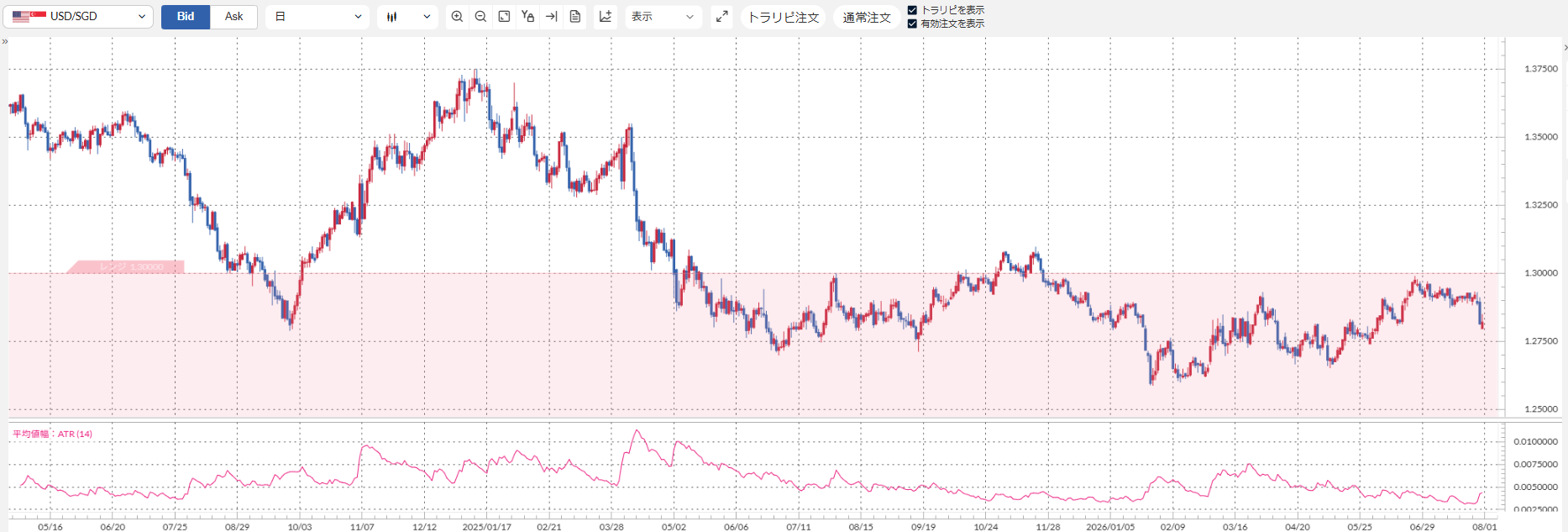Click the 1.25000 price axis label
The height and width of the screenshot is (532, 1568).
tap(1541, 409)
